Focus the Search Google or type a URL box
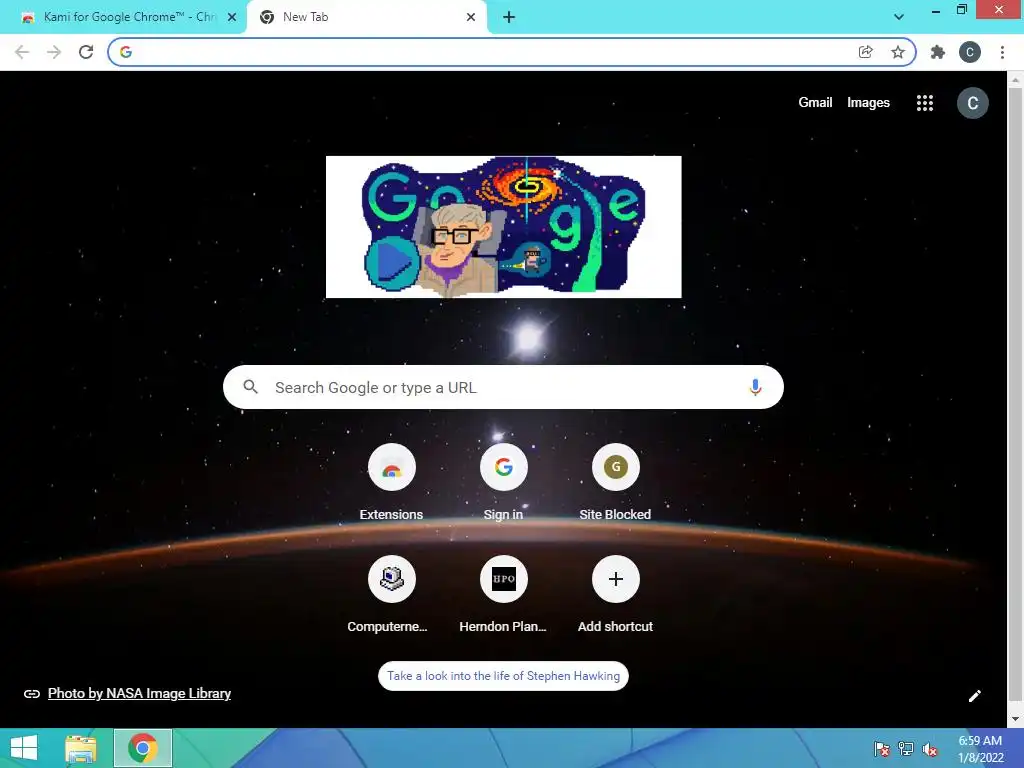This screenshot has width=1024, height=768. pyautogui.click(x=504, y=387)
